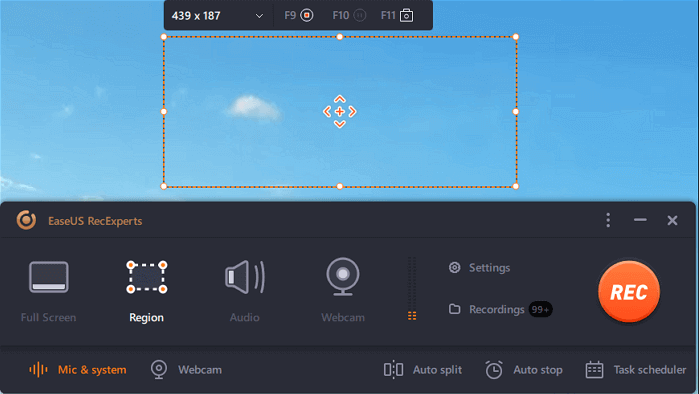Open Settings via the gear icon
Viewport: 700px width, 394px height.
tap(454, 267)
